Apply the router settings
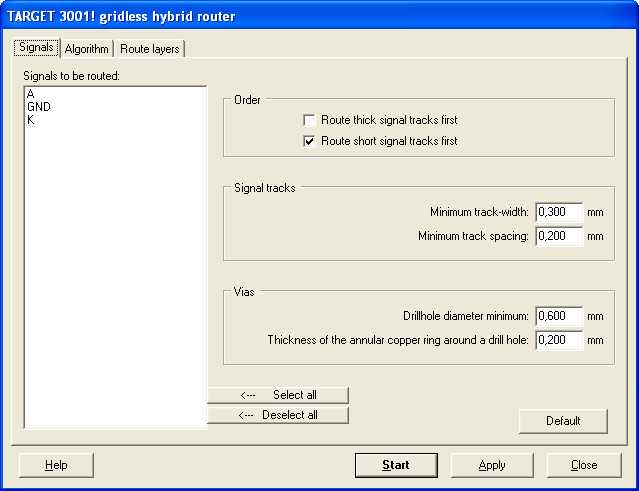 492,465
